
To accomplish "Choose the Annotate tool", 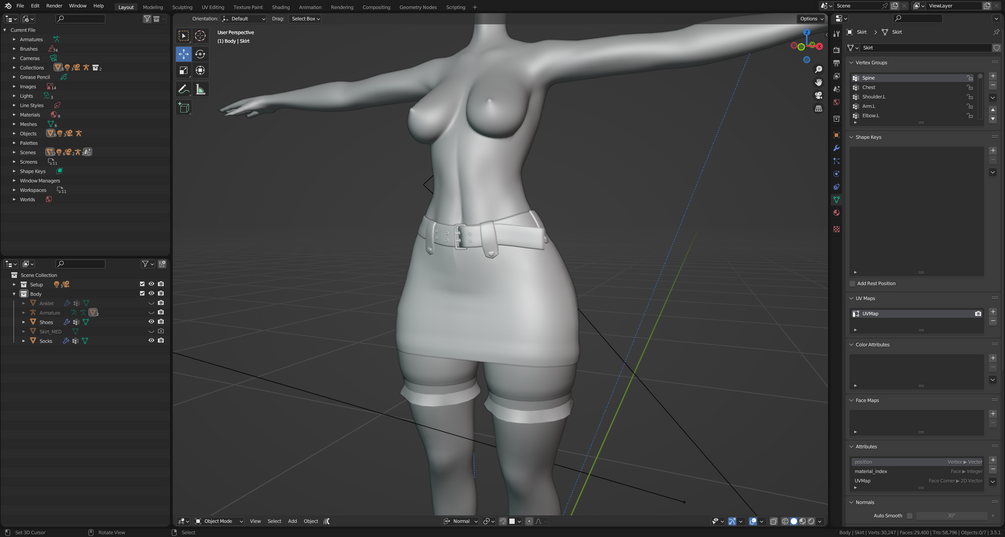I will click(x=183, y=89).
